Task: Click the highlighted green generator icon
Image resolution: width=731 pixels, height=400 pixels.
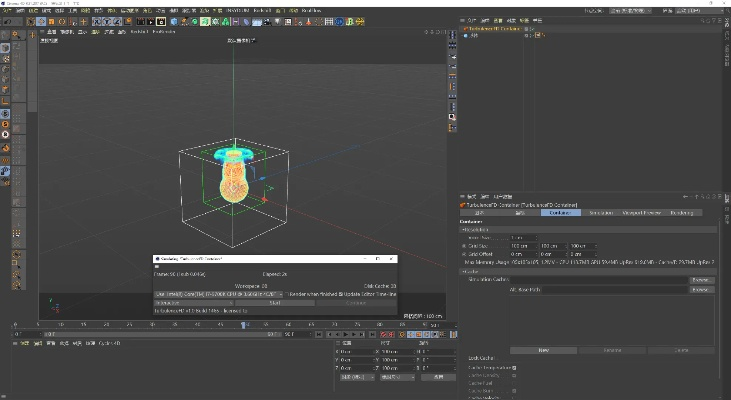Action: tap(205, 21)
